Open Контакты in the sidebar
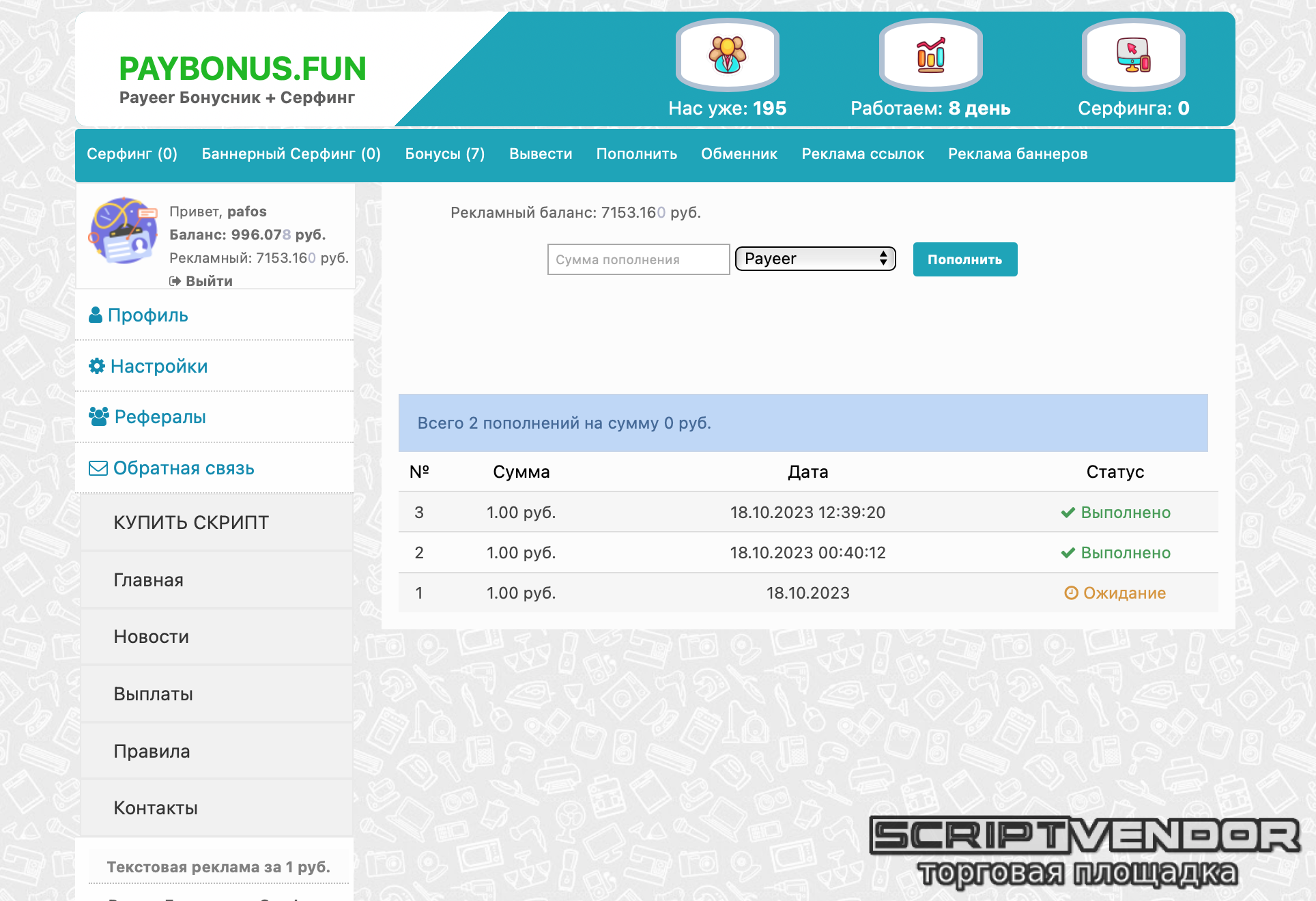The height and width of the screenshot is (901, 1316). 216,808
